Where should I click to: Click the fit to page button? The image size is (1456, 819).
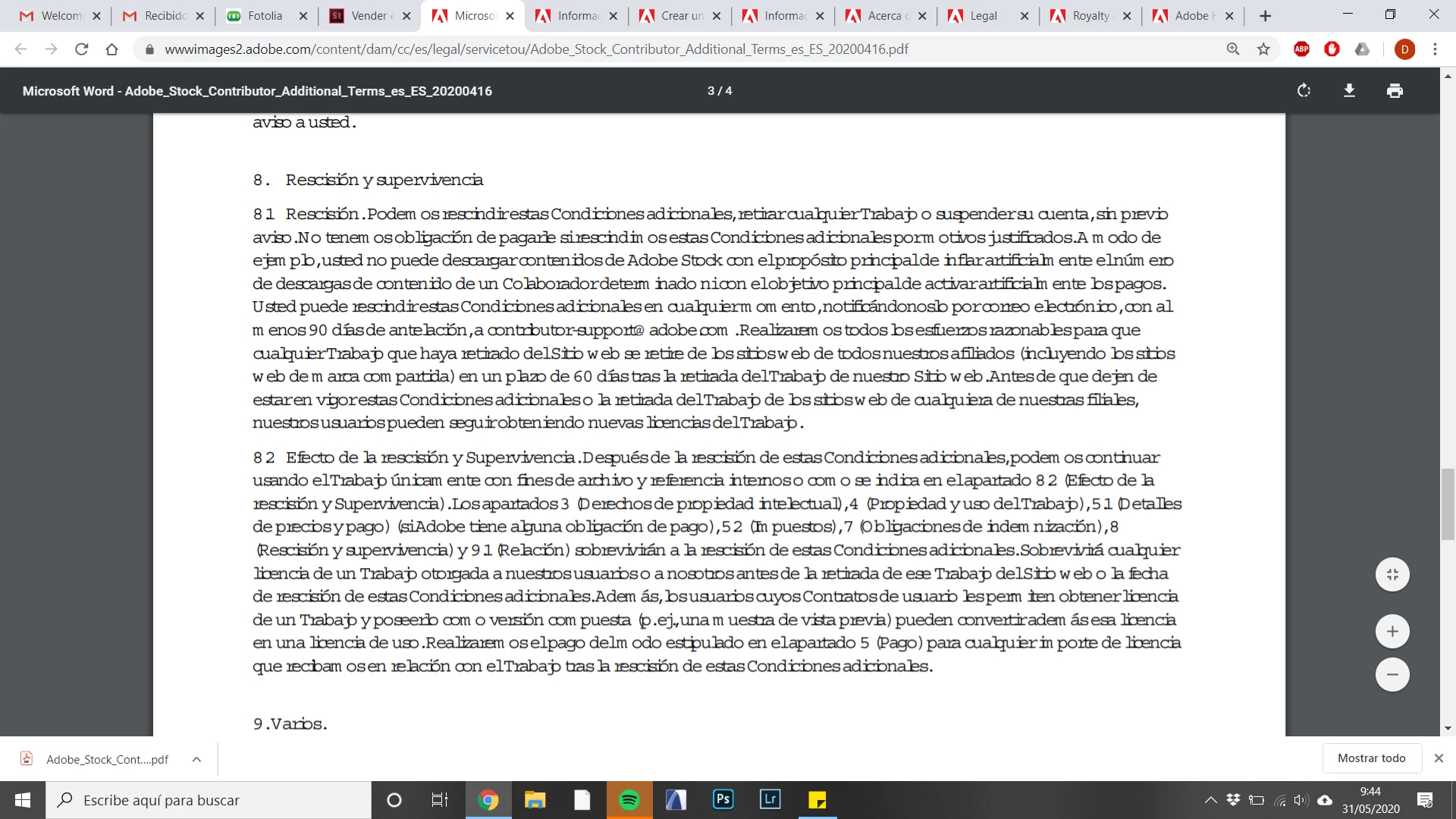coord(1392,575)
